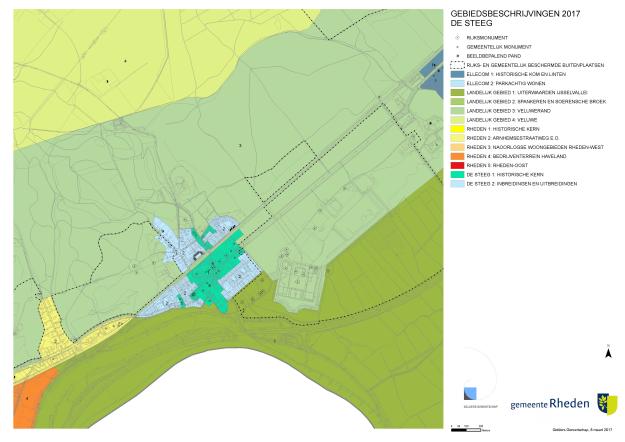Click the north arrow compass icon
625x442 pixels.
tap(607, 351)
